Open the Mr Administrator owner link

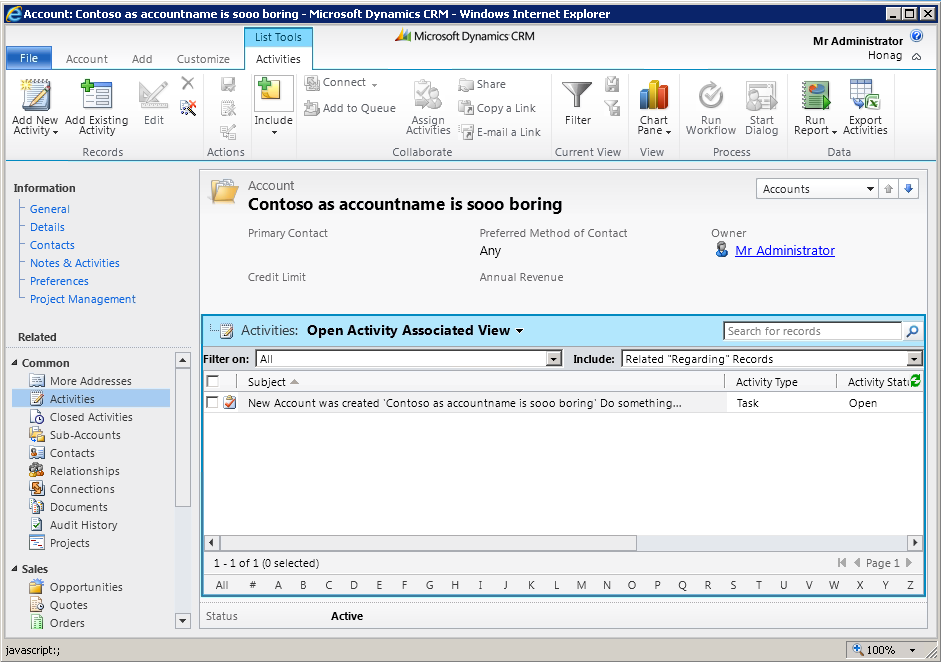point(785,250)
